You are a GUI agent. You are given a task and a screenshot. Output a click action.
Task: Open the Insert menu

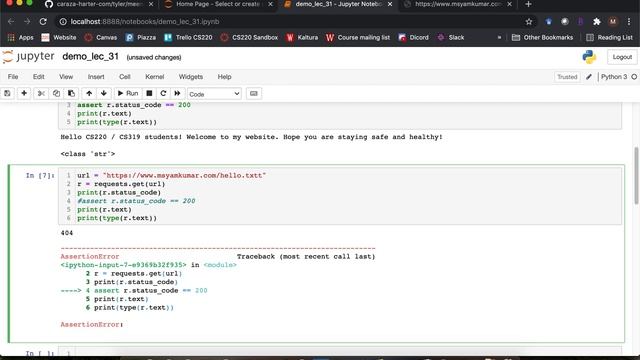(96, 77)
